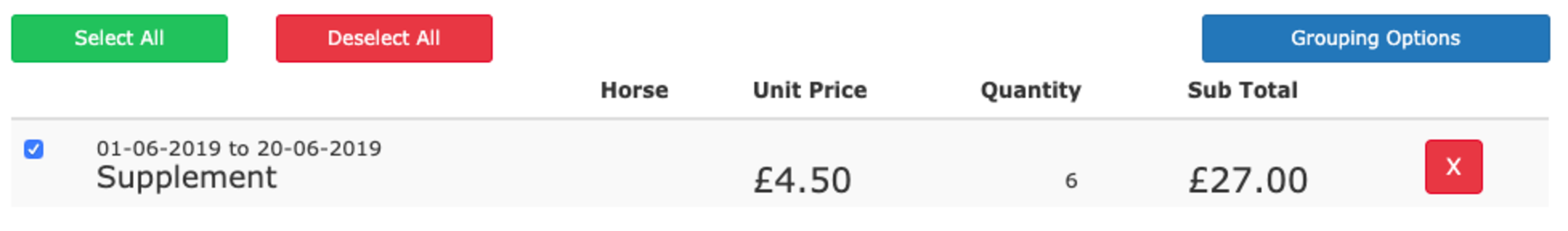Click the Sub Total column header
The image size is (1568, 231).
click(x=1242, y=90)
